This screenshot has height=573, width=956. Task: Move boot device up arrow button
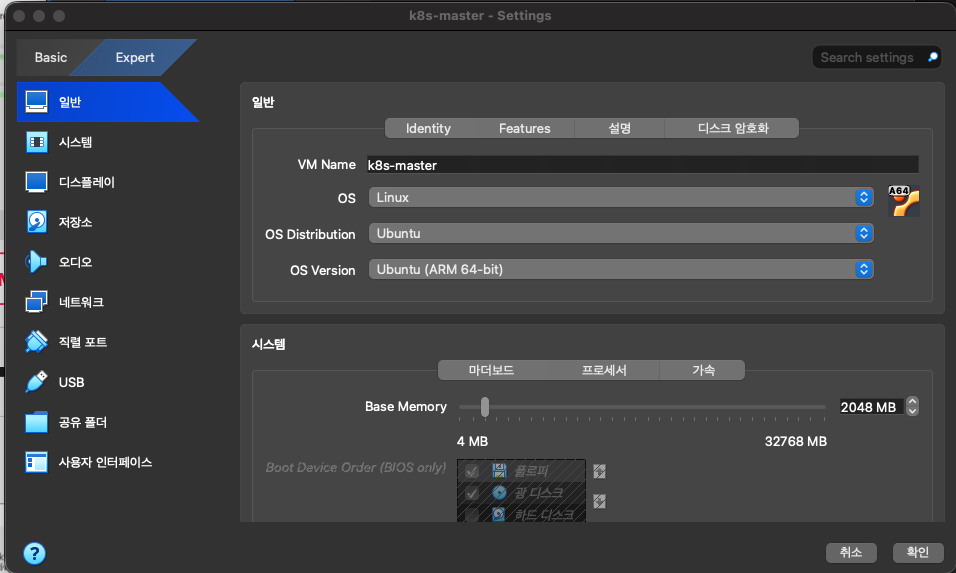599,471
